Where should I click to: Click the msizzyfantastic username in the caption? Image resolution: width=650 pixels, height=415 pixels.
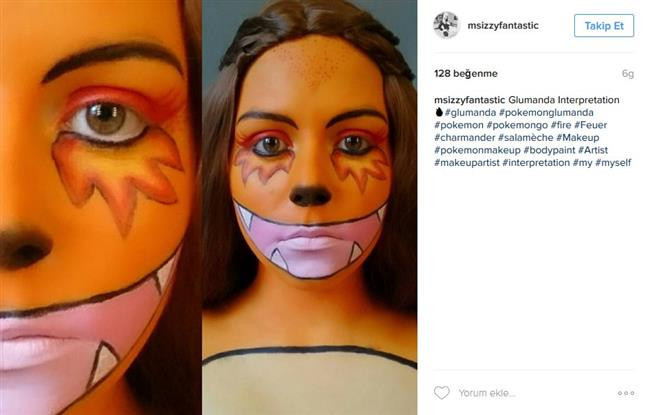pyautogui.click(x=470, y=101)
